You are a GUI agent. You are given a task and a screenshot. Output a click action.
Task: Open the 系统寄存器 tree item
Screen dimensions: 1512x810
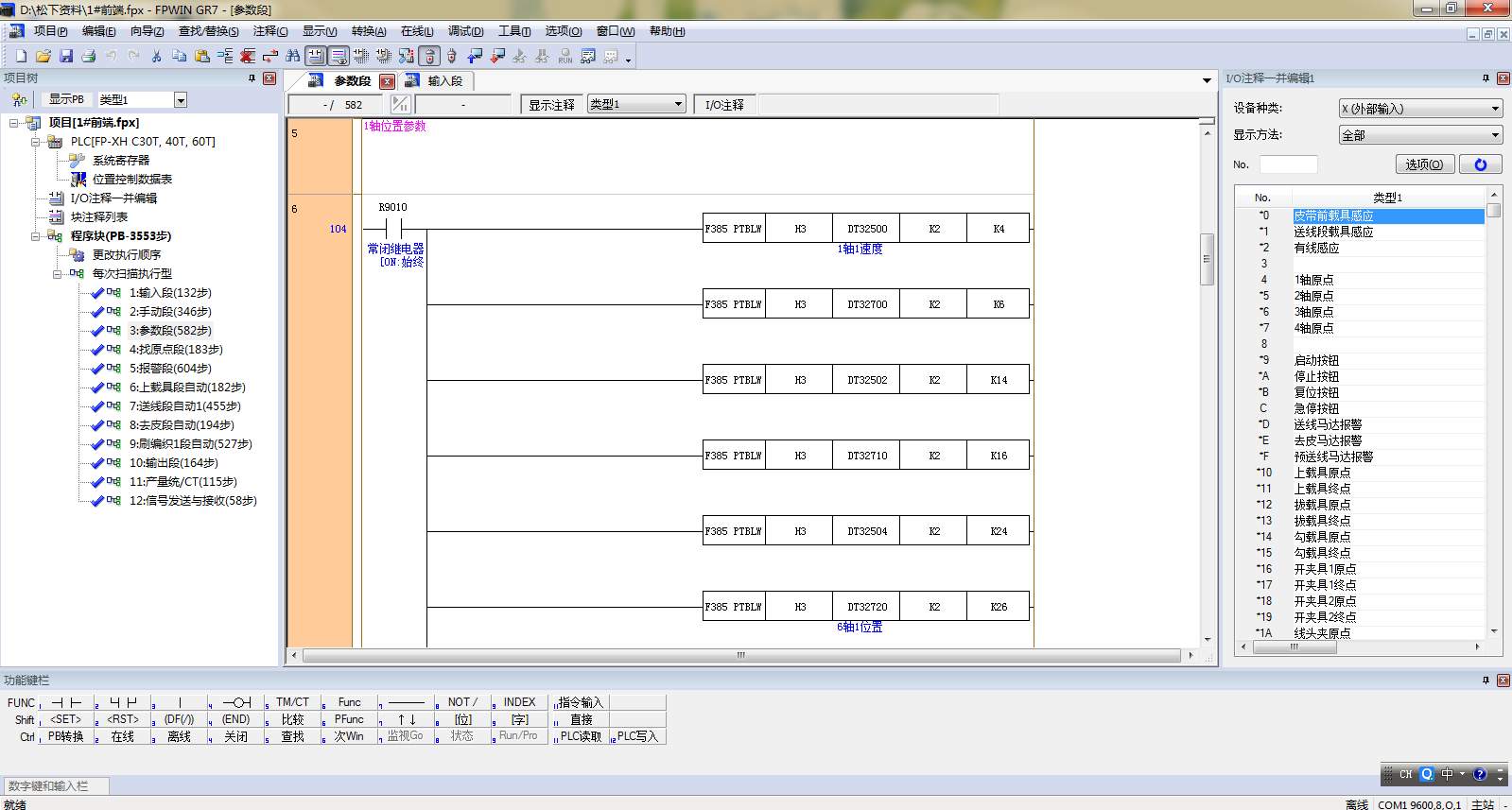pos(120,161)
